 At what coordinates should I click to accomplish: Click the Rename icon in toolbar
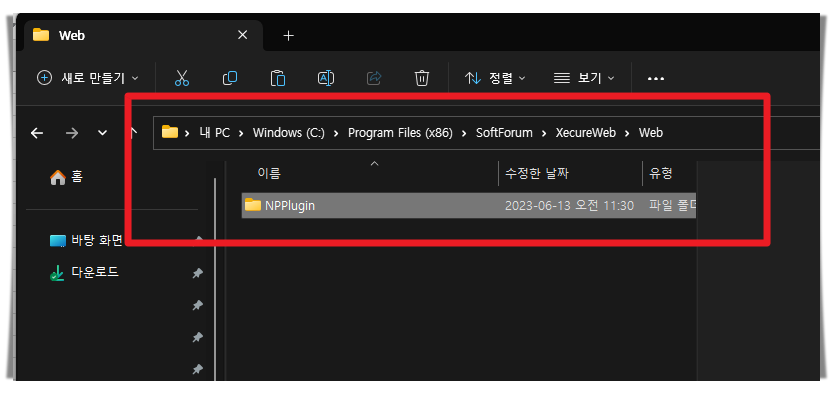pos(326,78)
